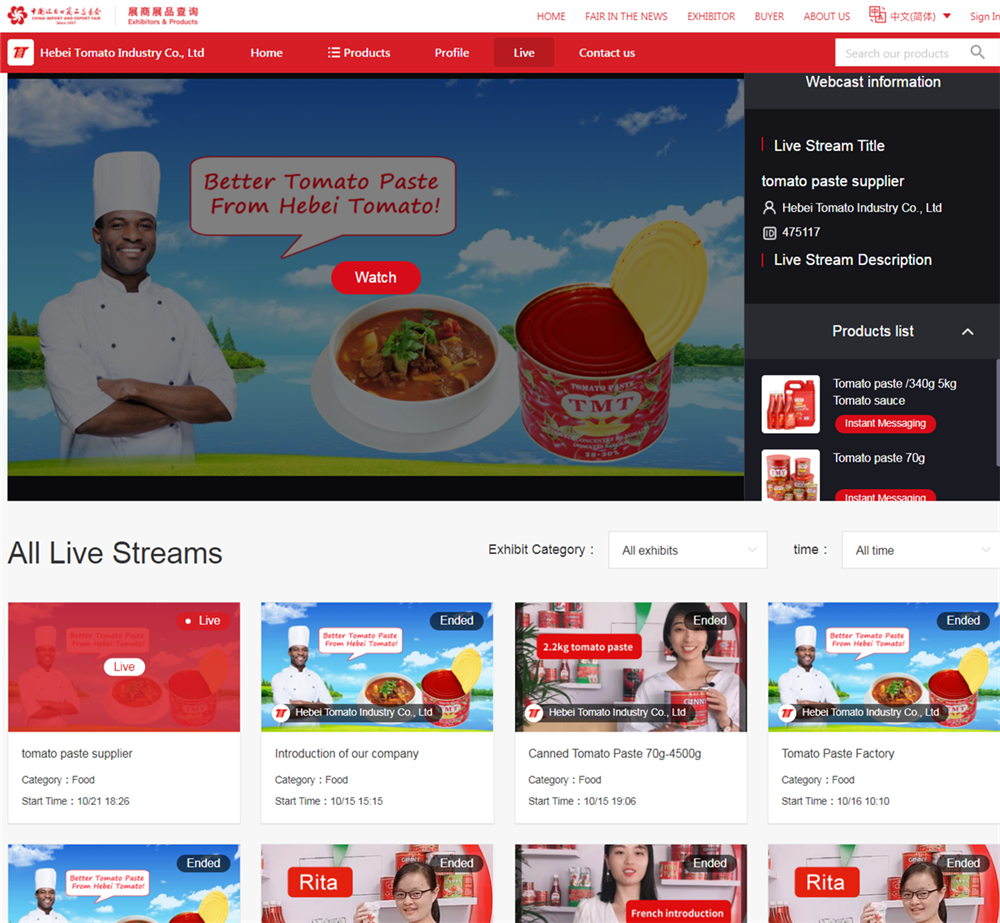
Task: Open the Exhibit Category dropdown
Action: [688, 550]
